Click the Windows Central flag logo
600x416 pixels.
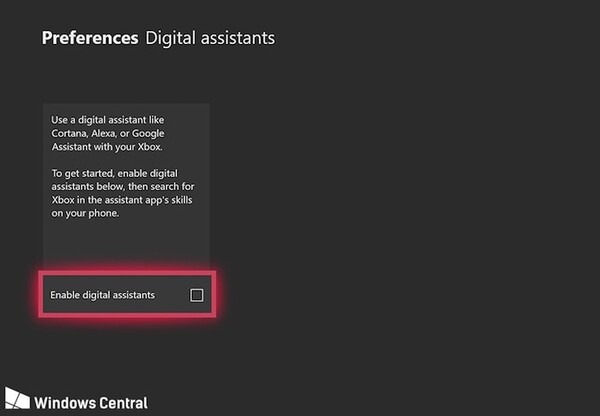click(16, 401)
